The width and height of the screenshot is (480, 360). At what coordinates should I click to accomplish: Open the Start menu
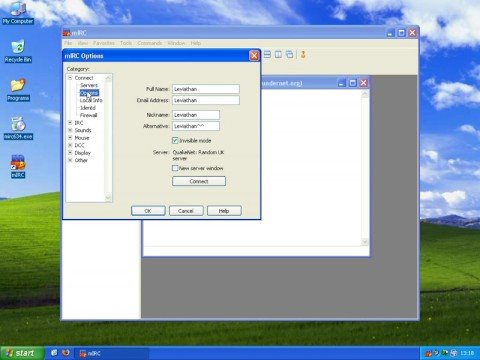pyautogui.click(x=22, y=353)
